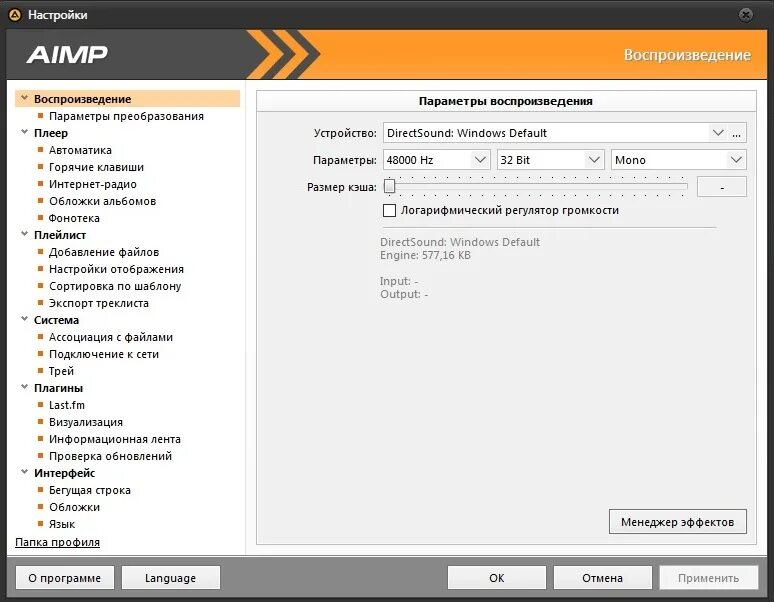Click the Language button
Screen dimensions: 774x602
tap(170, 578)
